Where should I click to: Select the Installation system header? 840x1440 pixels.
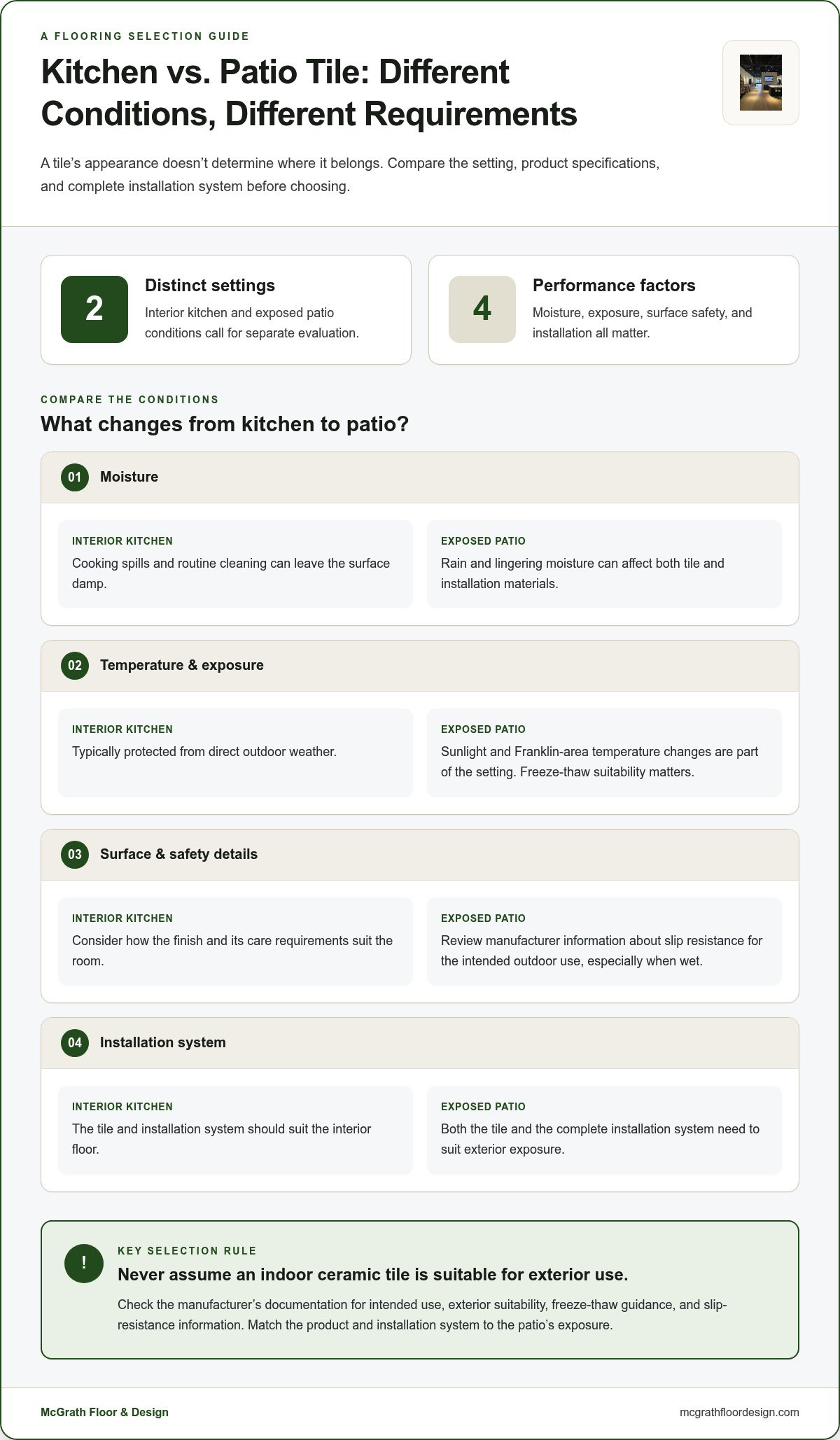(420, 1043)
